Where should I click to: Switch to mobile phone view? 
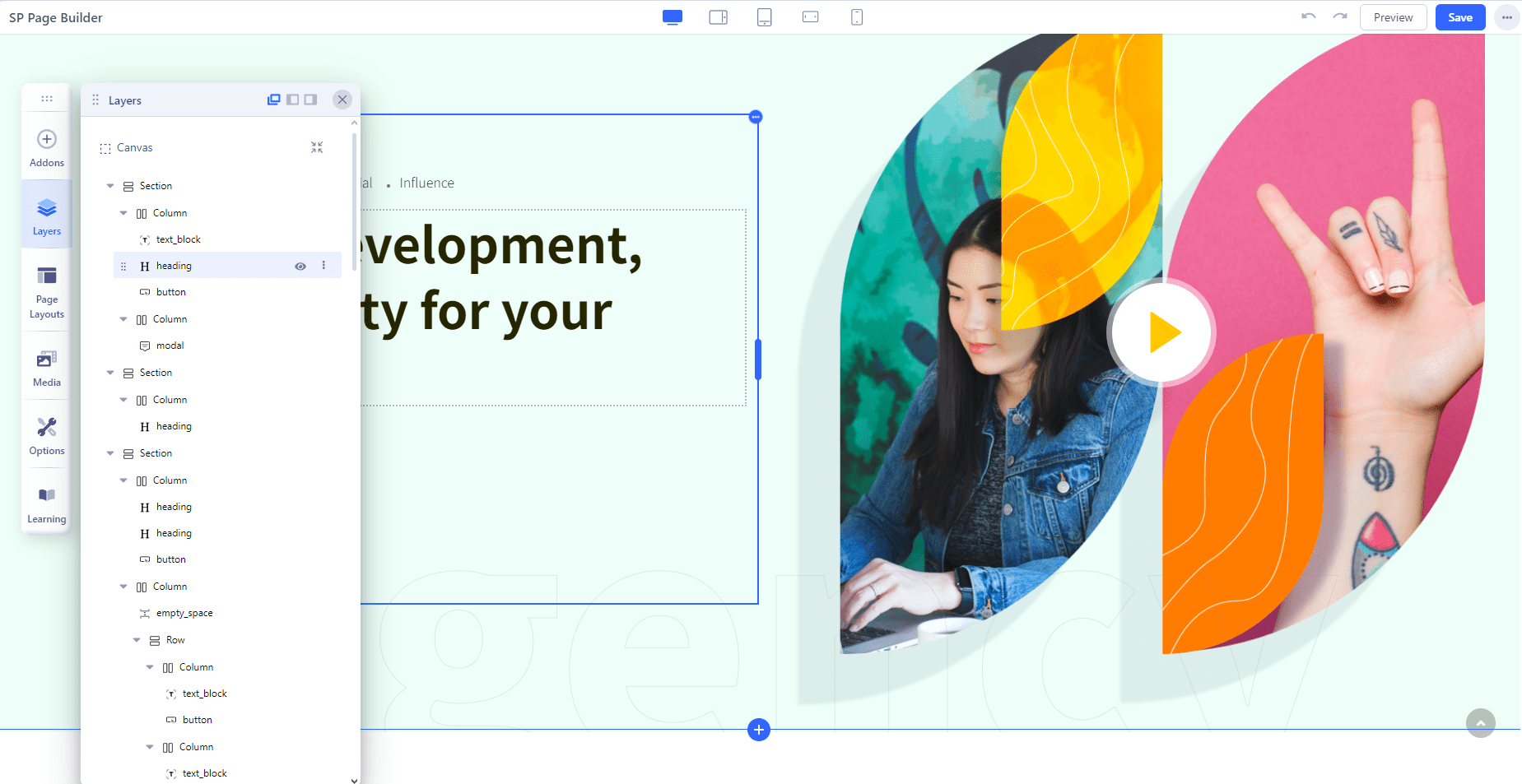point(856,17)
